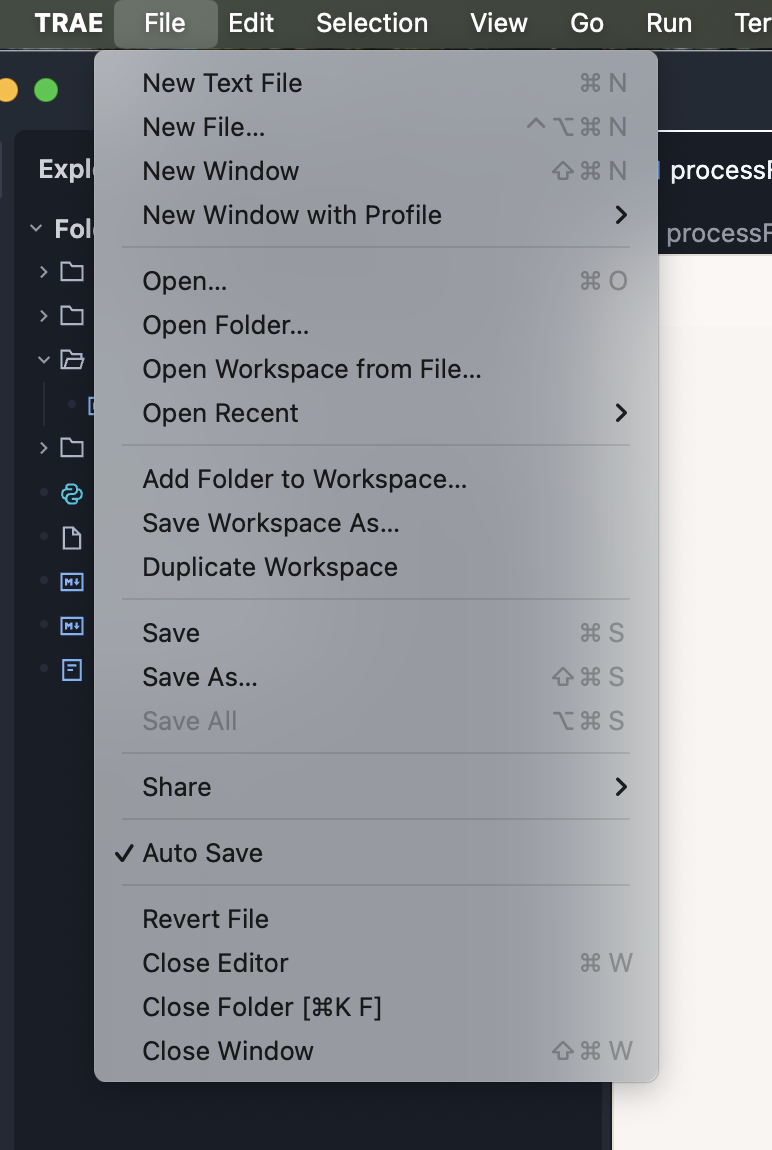This screenshot has width=772, height=1150.
Task: Select the plain text file in Explorer
Action: tap(72, 537)
